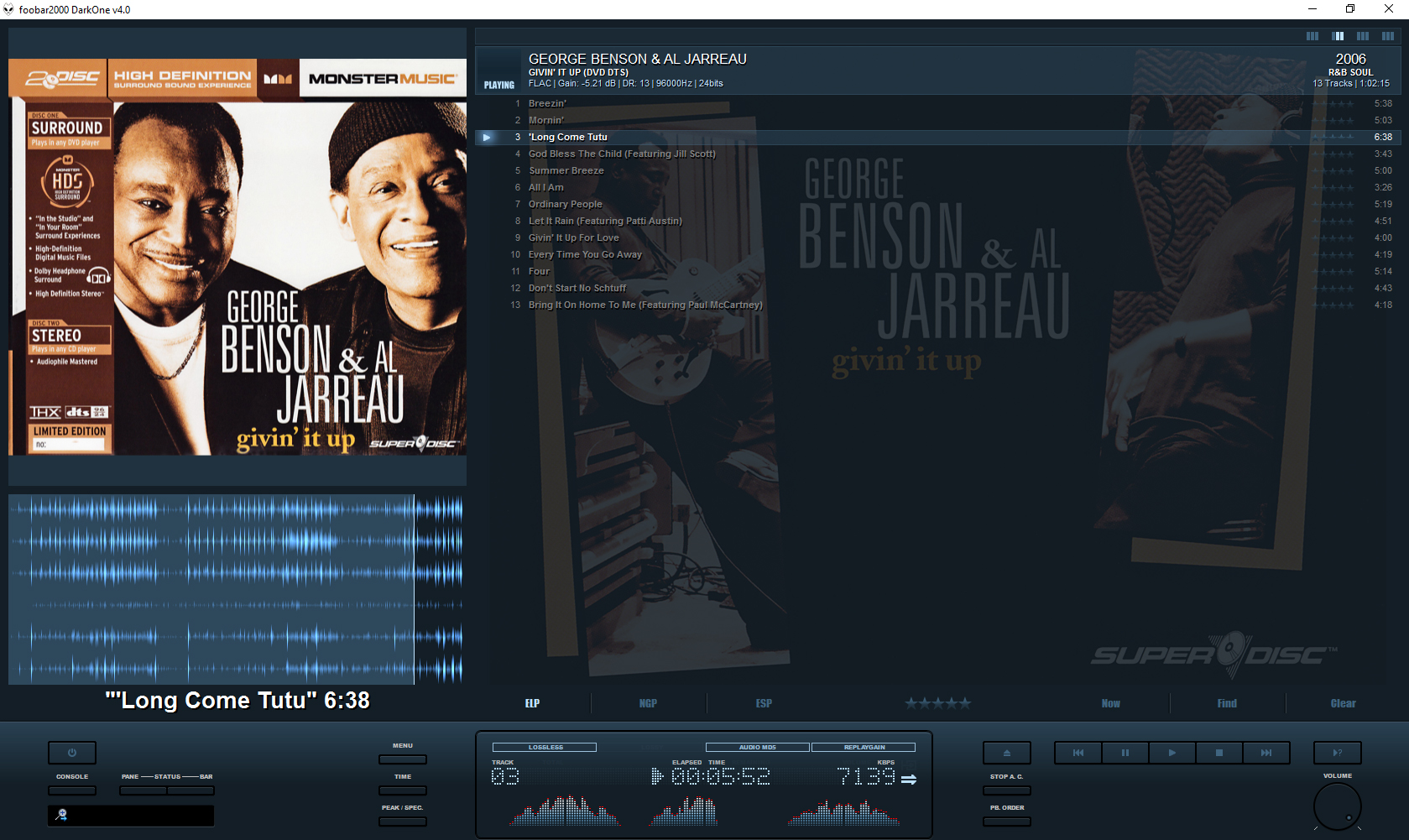This screenshot has width=1409, height=840.
Task: Select track 5 Summer Breeze
Action: [938, 170]
